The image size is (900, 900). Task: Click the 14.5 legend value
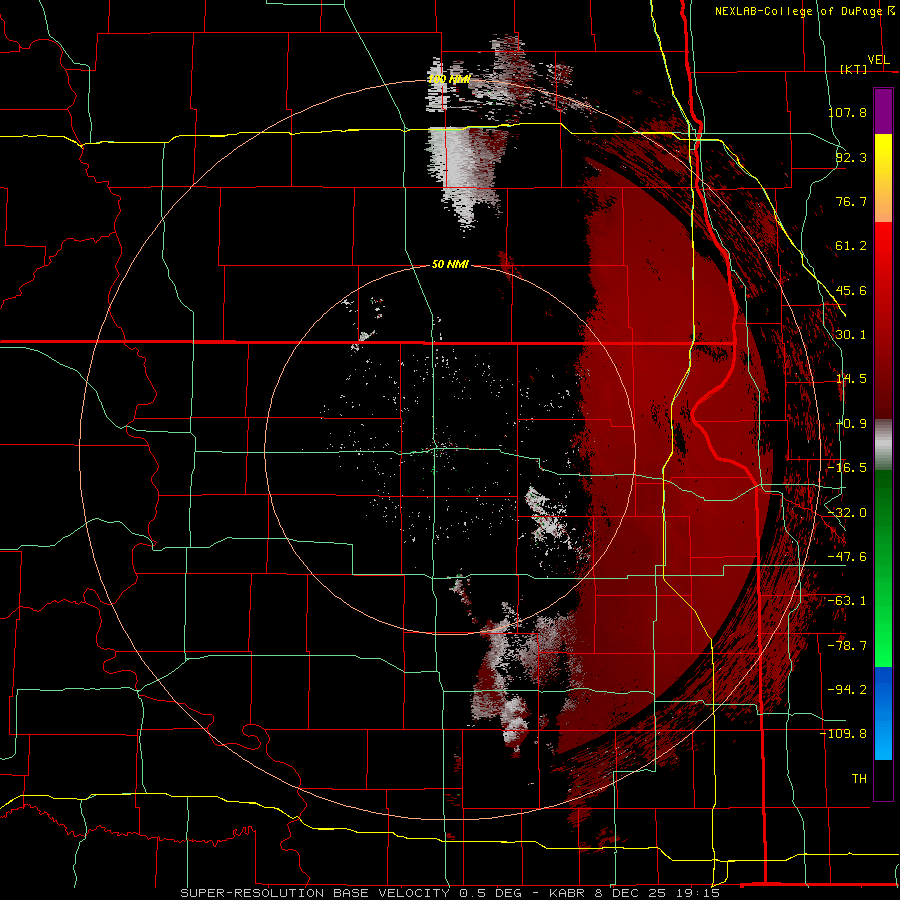point(851,379)
